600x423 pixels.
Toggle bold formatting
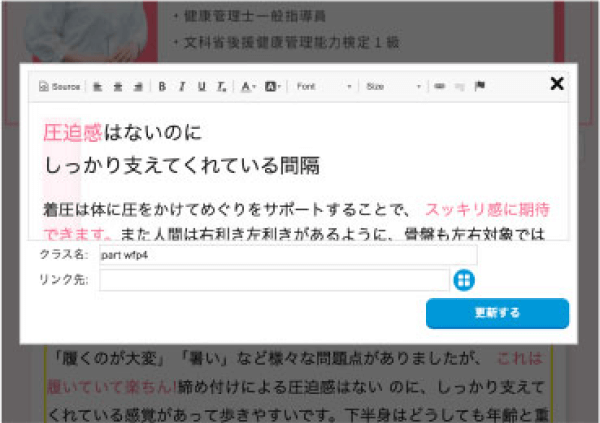pyautogui.click(x=162, y=87)
